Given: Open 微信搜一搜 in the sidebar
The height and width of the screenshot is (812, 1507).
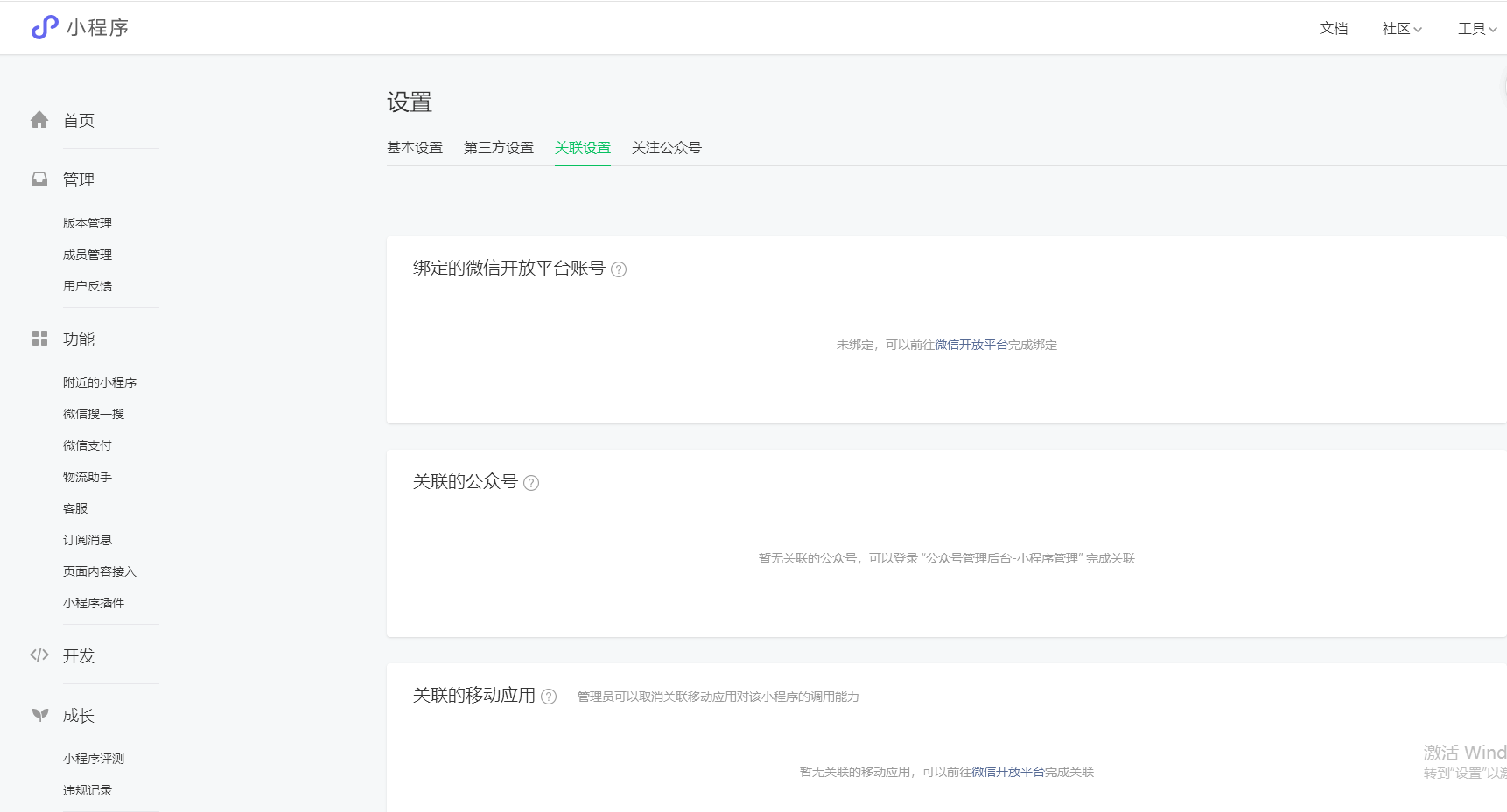Looking at the screenshot, I should pos(94,414).
